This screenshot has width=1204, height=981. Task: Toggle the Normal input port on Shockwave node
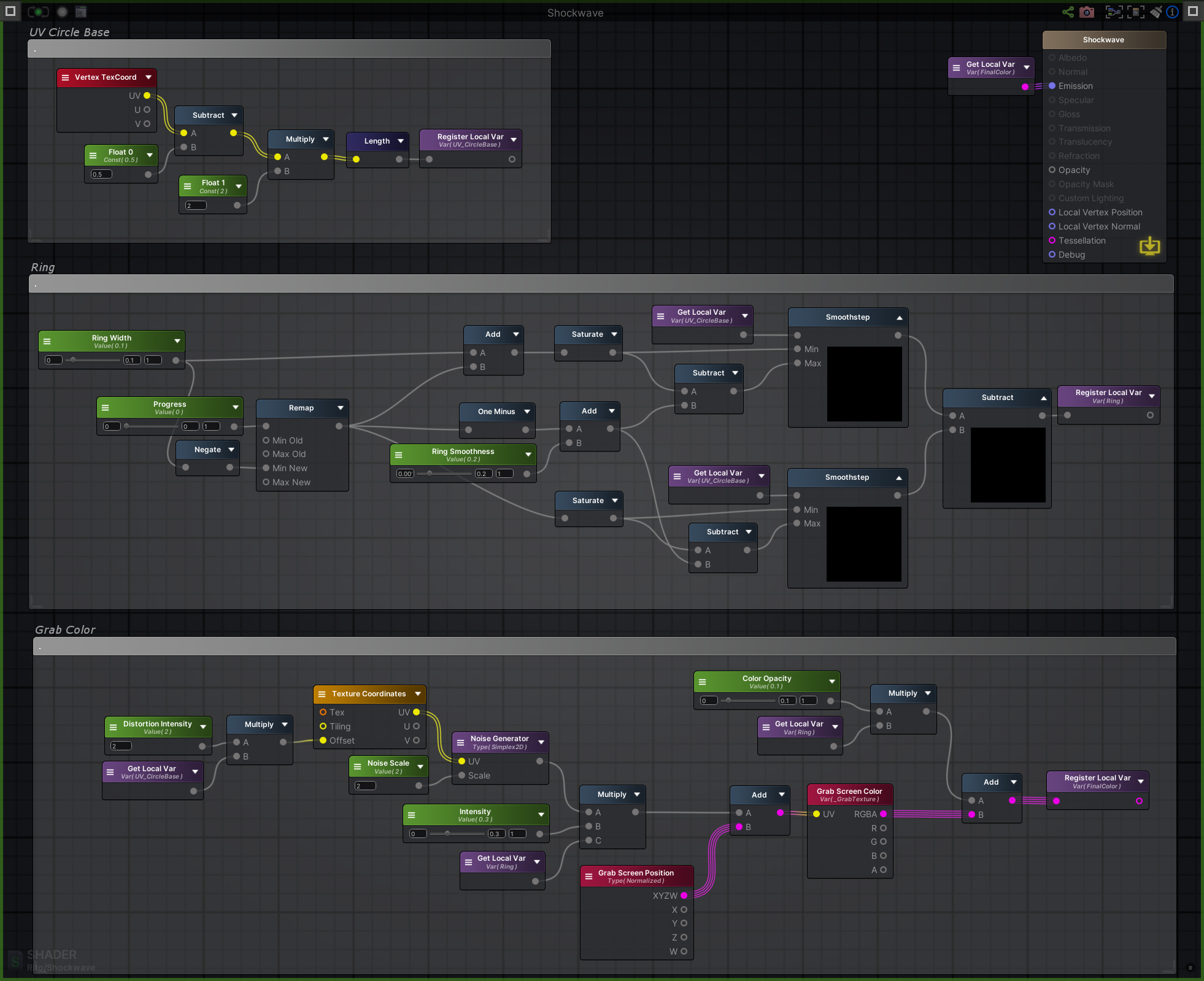(1052, 72)
